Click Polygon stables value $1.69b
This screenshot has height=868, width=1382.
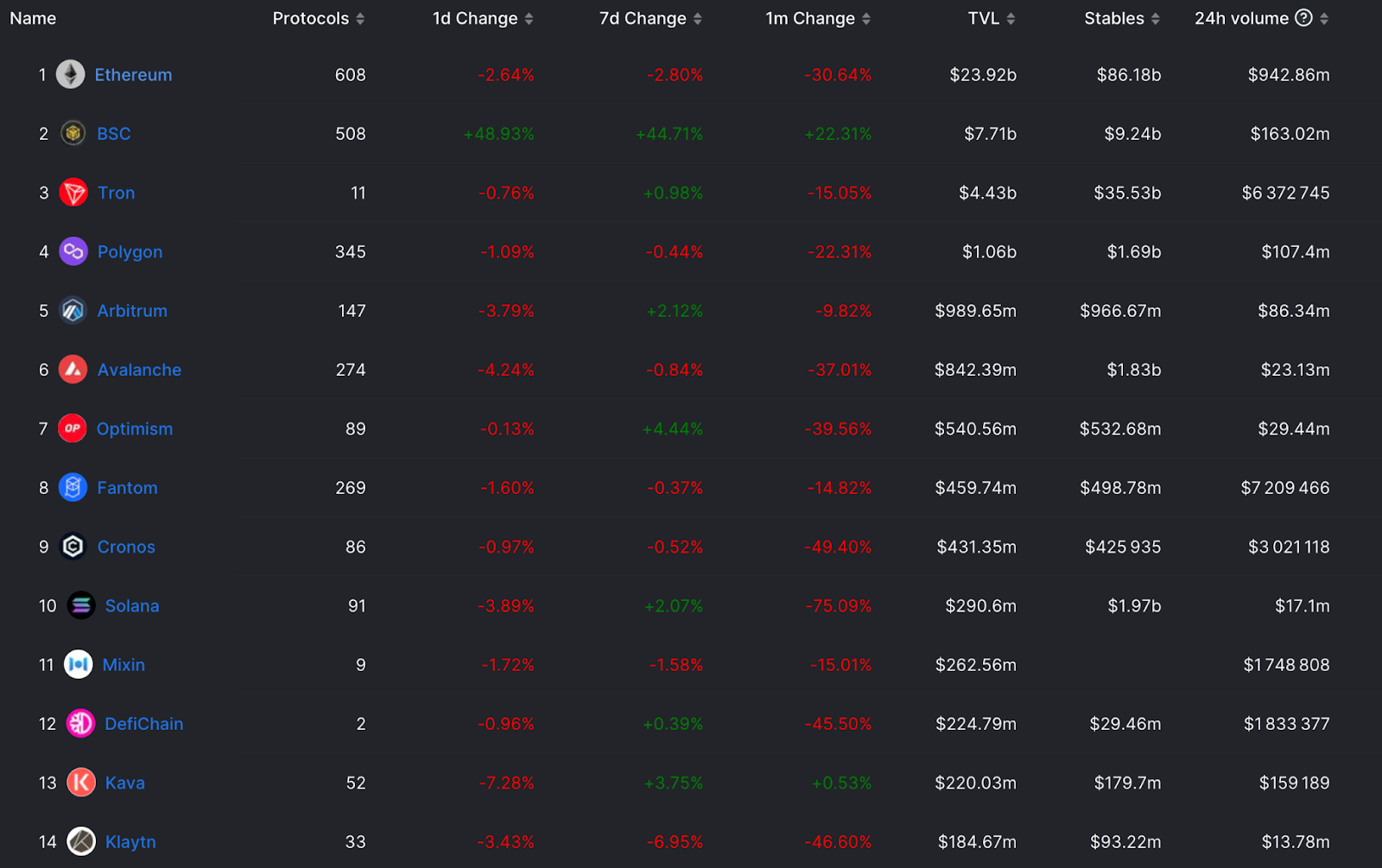pos(1134,252)
